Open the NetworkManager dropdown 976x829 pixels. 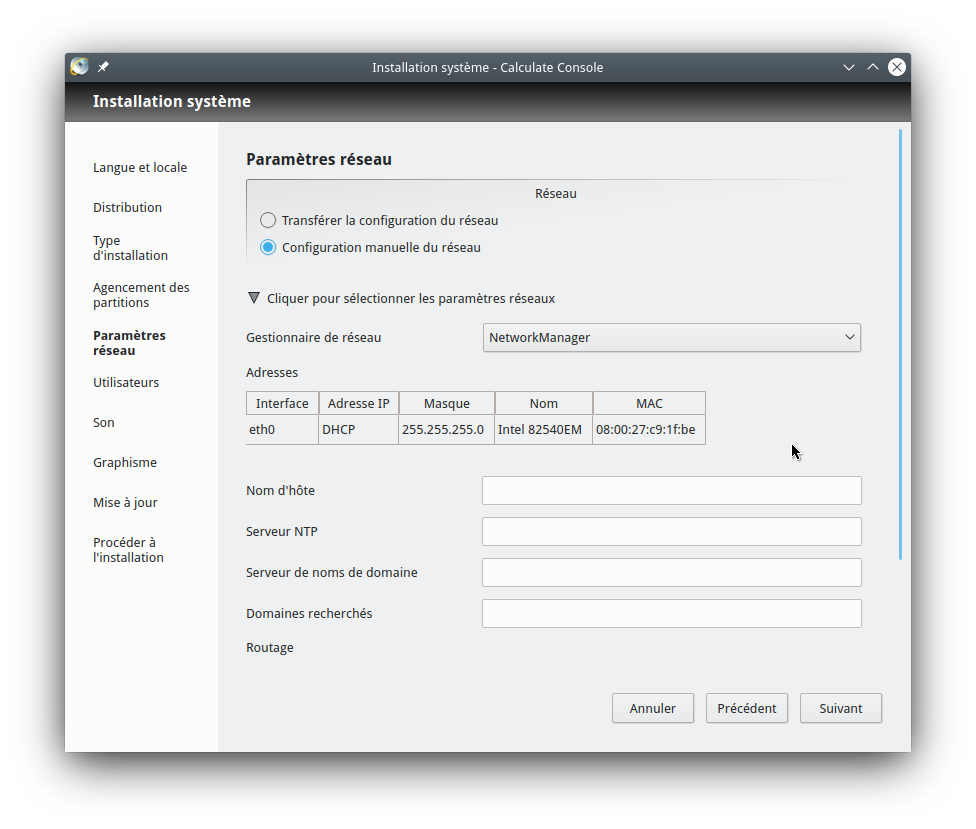(x=671, y=337)
